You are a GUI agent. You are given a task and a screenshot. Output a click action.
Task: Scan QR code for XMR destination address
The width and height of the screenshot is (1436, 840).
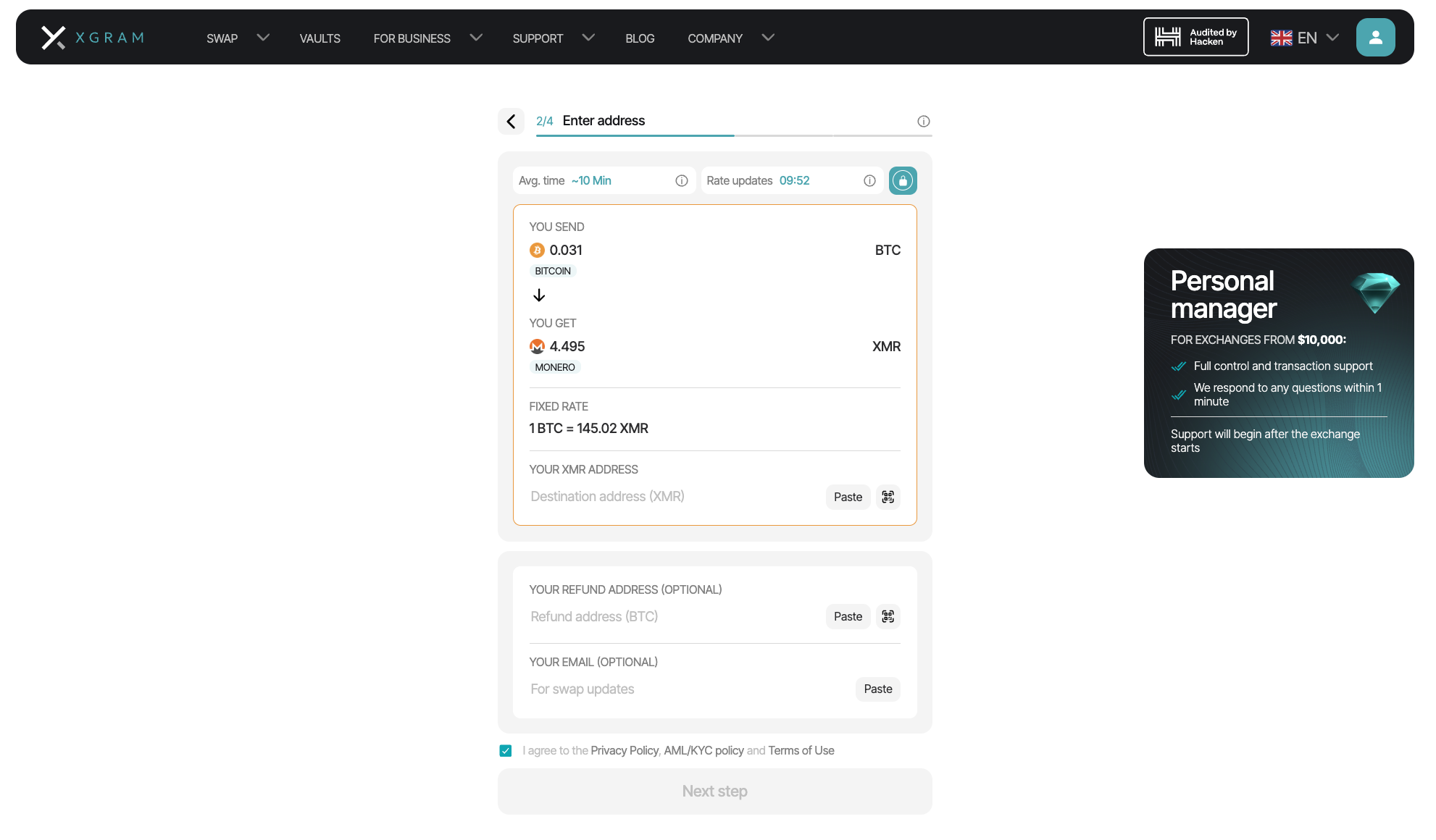pos(888,497)
